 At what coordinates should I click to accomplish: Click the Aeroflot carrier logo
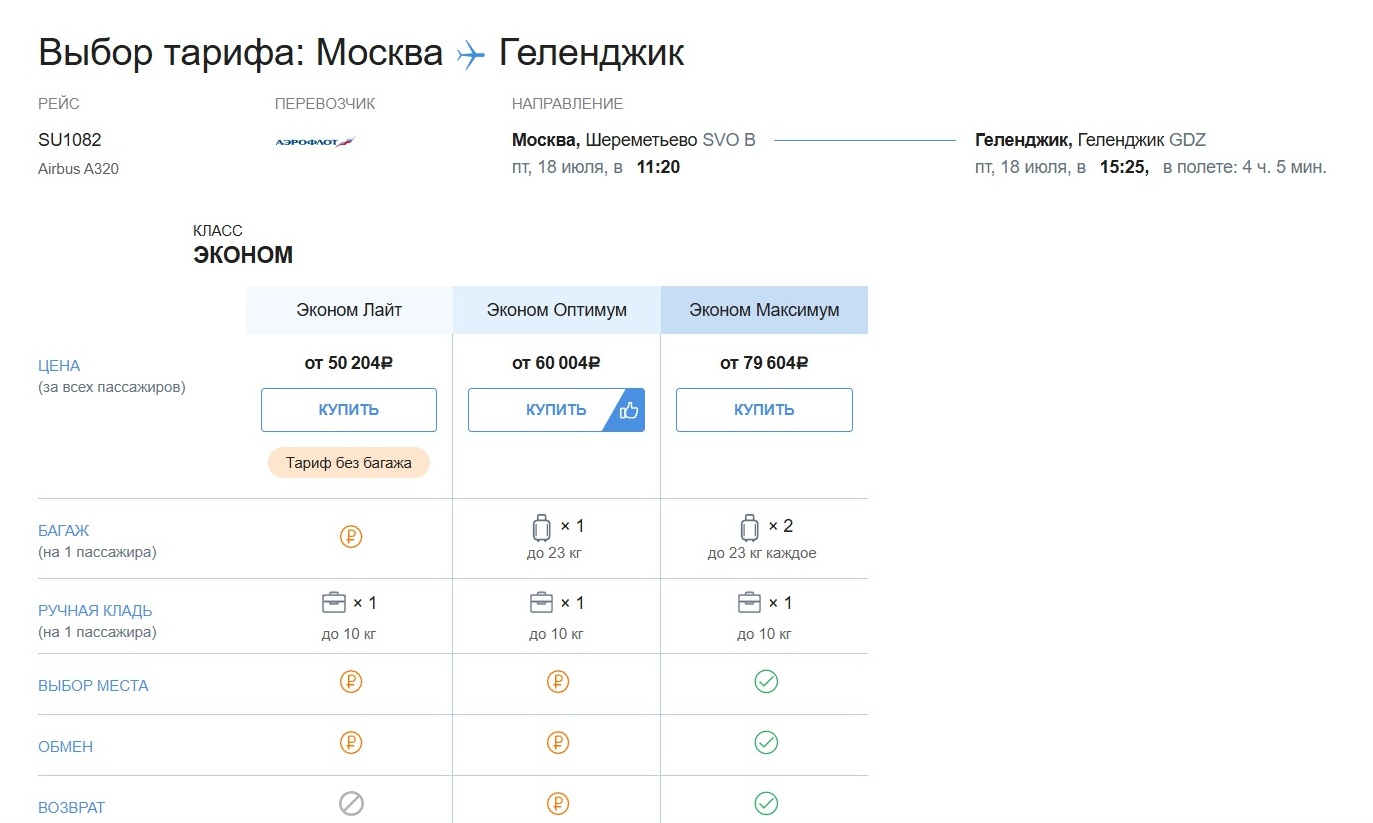(315, 142)
